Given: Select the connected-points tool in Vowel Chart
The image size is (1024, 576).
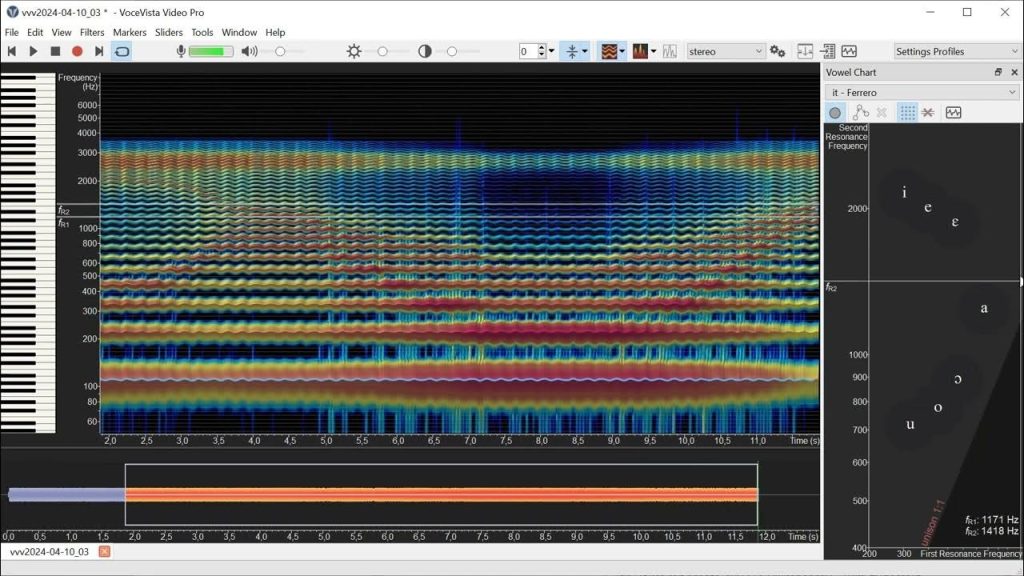Looking at the screenshot, I should point(860,113).
